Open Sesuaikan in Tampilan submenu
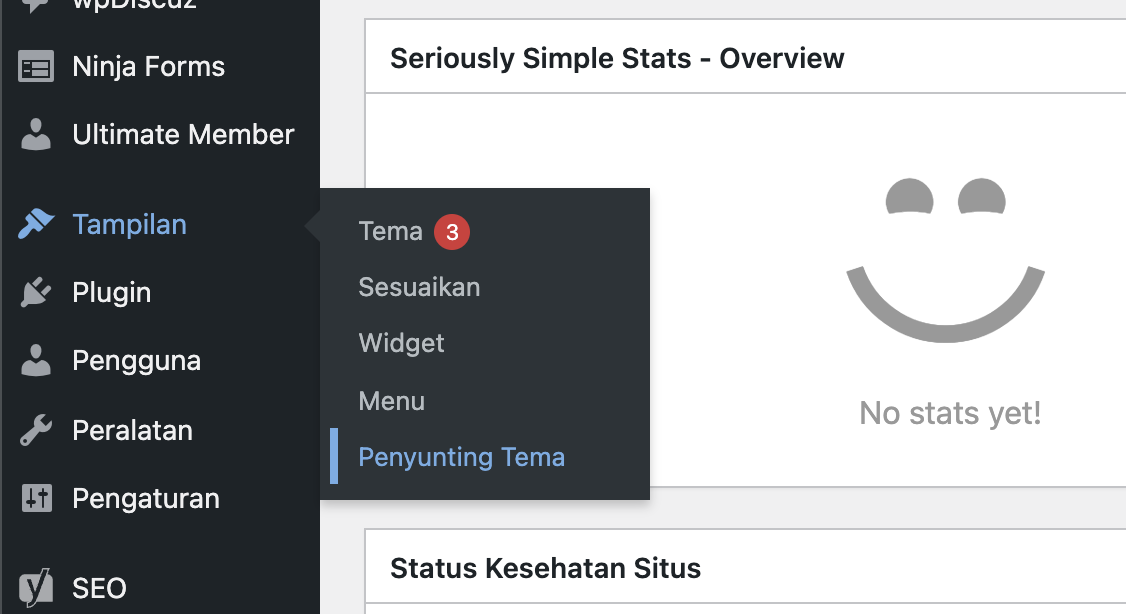The width and height of the screenshot is (1126, 614). tap(419, 288)
